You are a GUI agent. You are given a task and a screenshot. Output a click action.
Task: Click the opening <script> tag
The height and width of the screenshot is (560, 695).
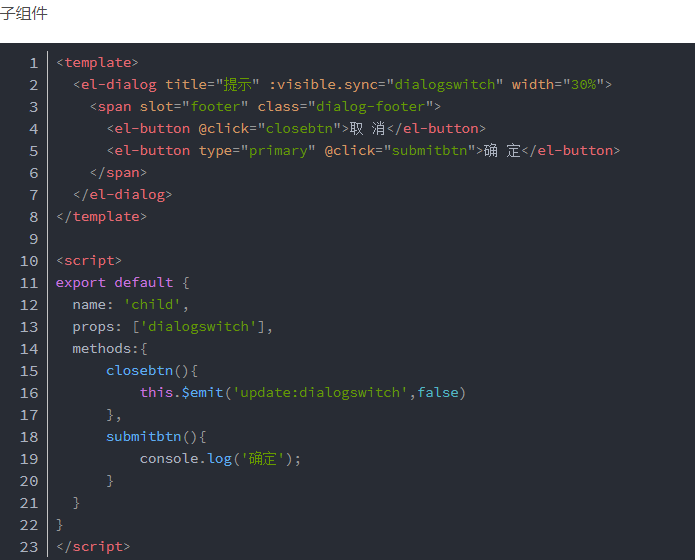pyautogui.click(x=89, y=260)
